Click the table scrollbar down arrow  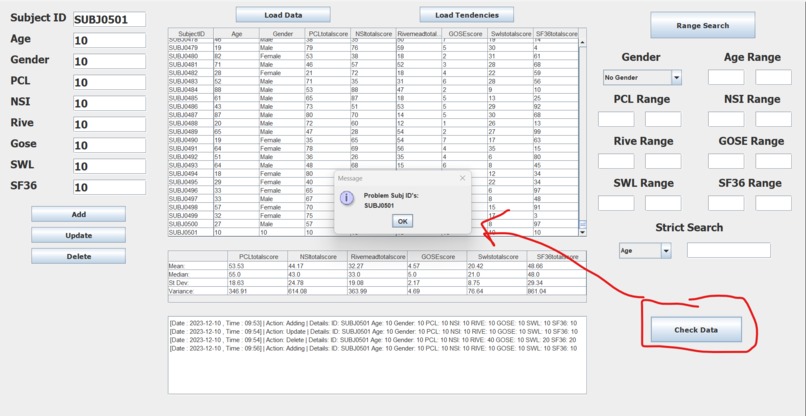[x=582, y=232]
